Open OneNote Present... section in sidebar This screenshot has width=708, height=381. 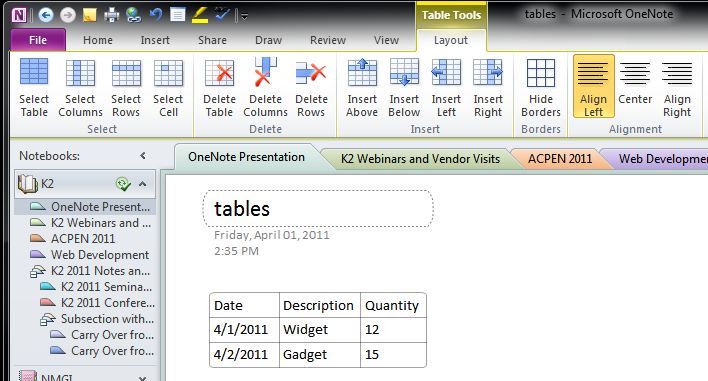coord(85,207)
